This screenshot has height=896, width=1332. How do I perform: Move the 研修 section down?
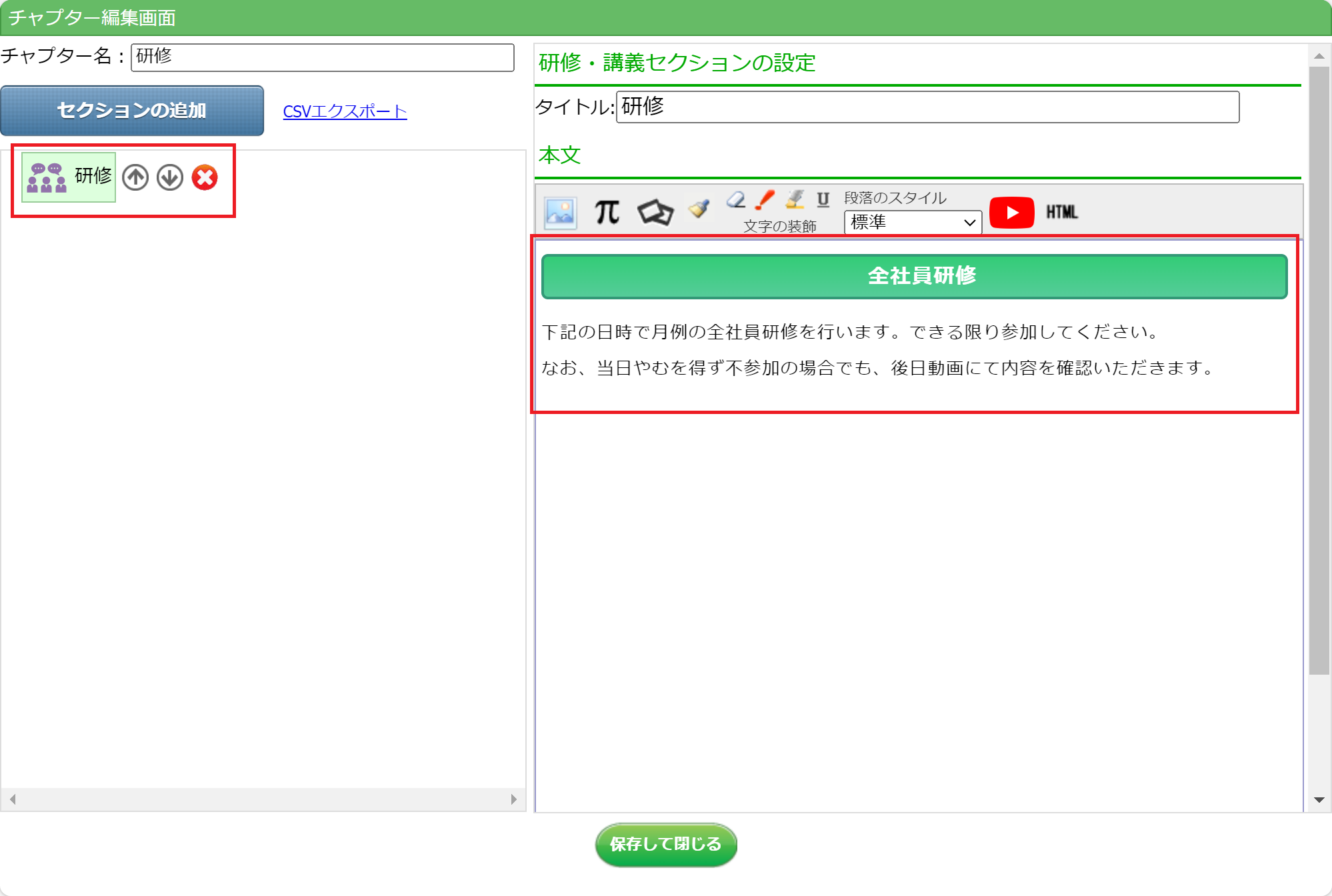(x=170, y=177)
